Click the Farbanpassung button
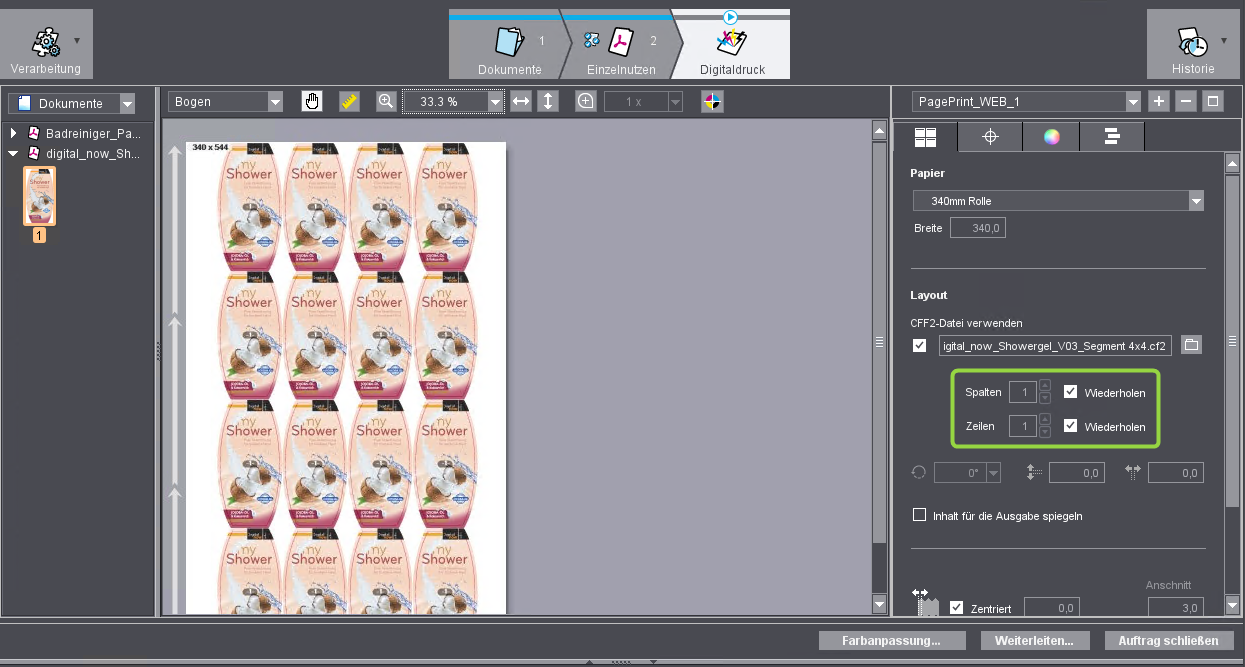This screenshot has width=1245, height=667. pos(891,640)
